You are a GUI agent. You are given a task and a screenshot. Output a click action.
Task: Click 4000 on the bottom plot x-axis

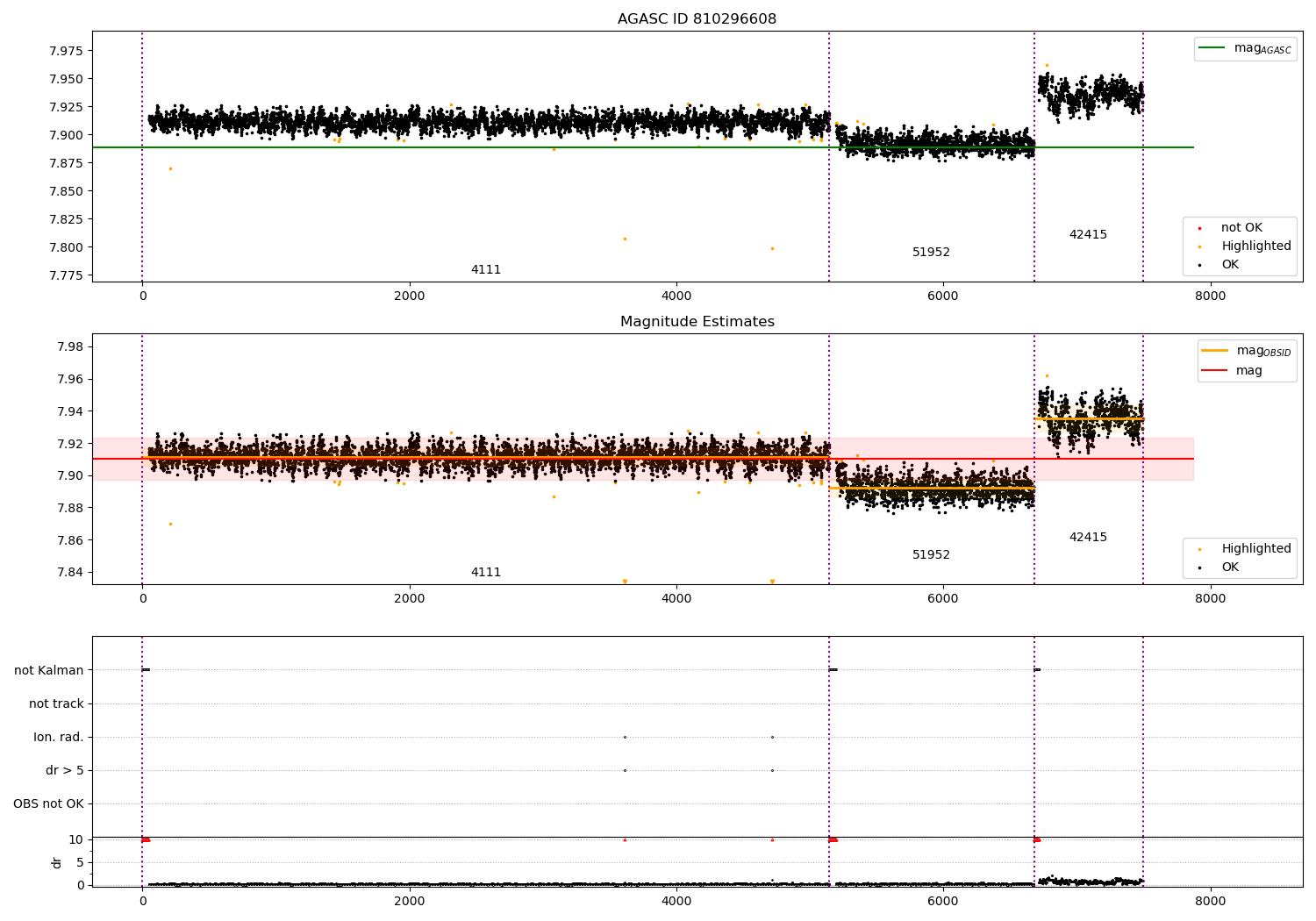[676, 901]
